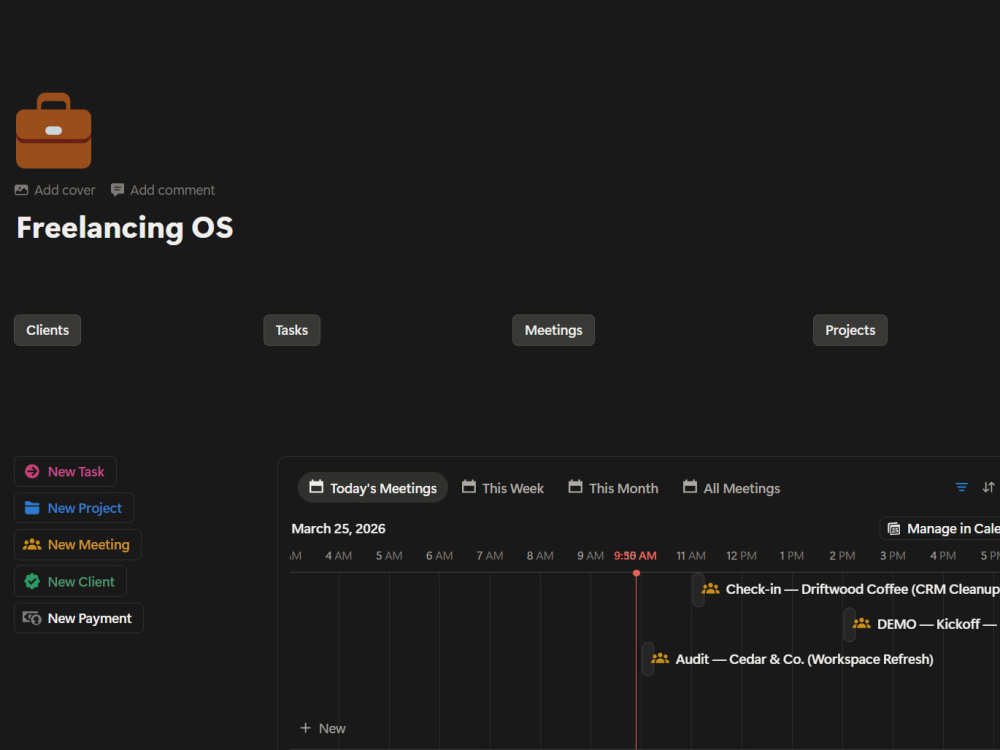Image resolution: width=1000 pixels, height=750 pixels.
Task: Click the plus icon next to New
Action: click(305, 728)
